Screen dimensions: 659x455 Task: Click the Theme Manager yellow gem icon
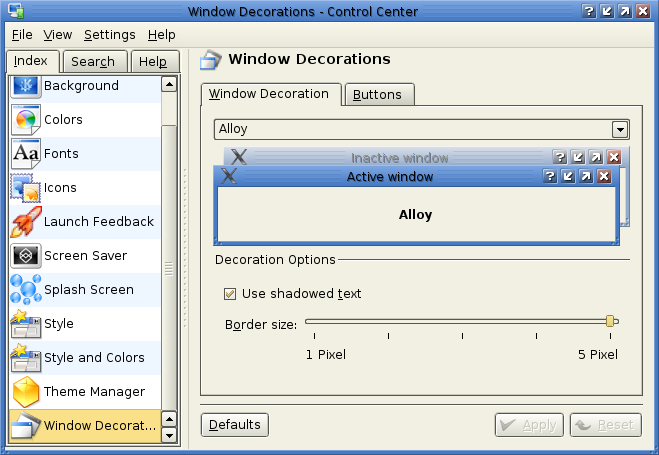click(x=26, y=392)
